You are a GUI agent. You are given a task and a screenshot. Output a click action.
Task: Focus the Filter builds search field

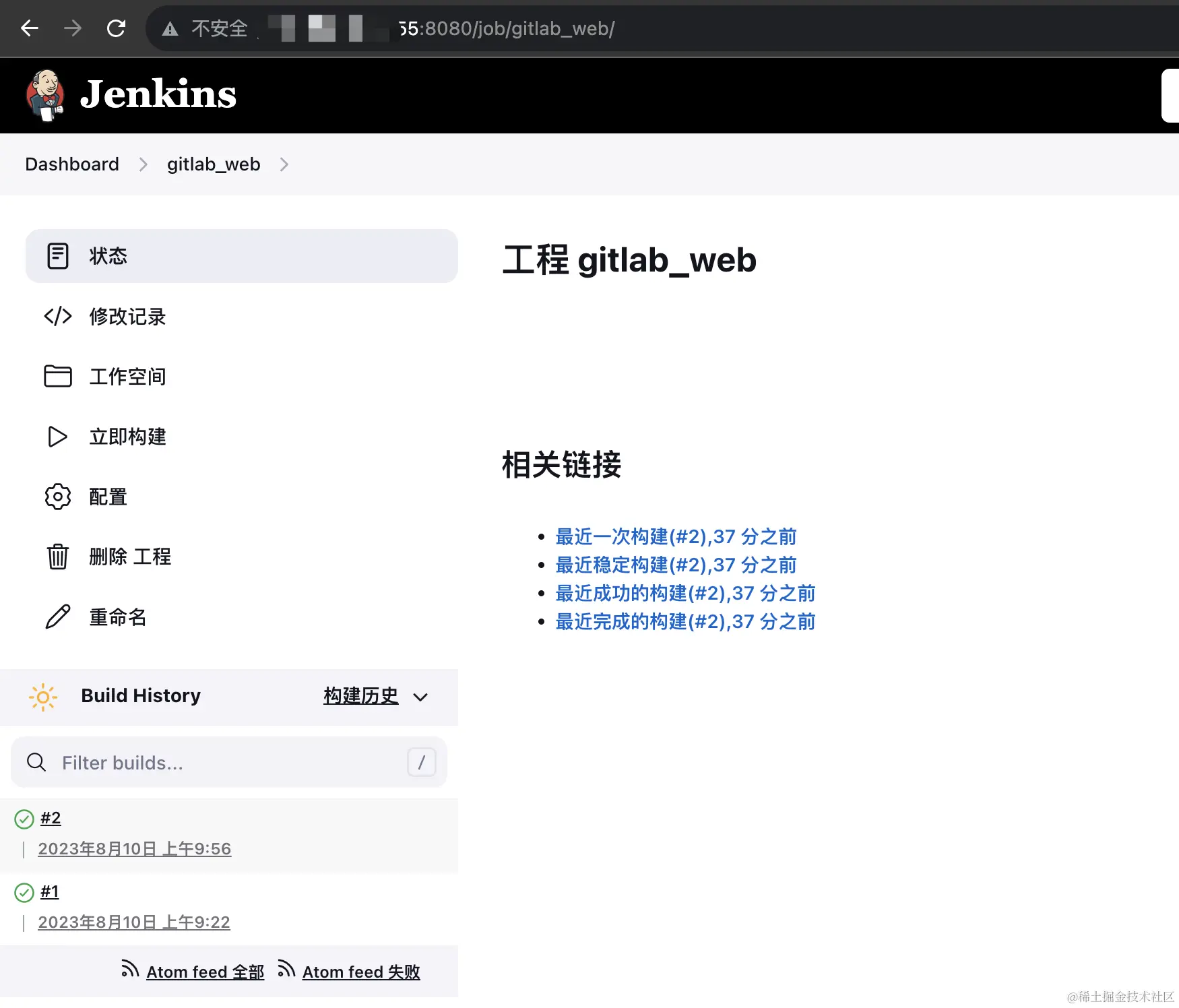point(229,762)
